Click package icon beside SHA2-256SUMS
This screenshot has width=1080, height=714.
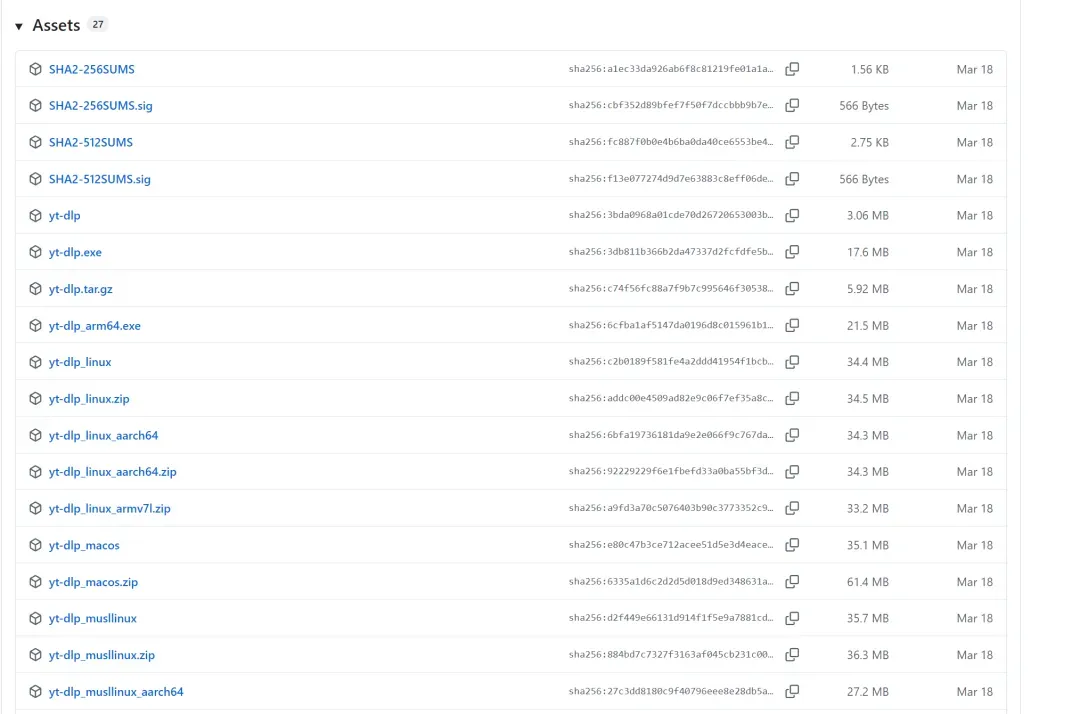tap(35, 69)
